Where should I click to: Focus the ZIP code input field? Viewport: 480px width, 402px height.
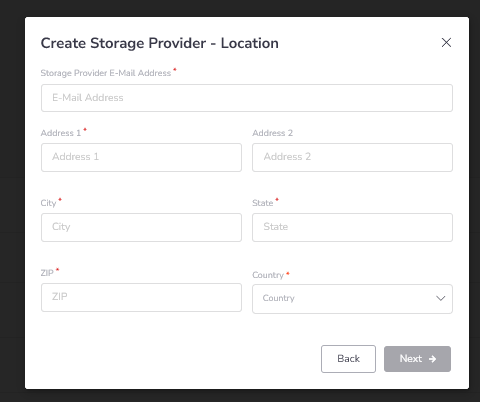[x=141, y=297]
